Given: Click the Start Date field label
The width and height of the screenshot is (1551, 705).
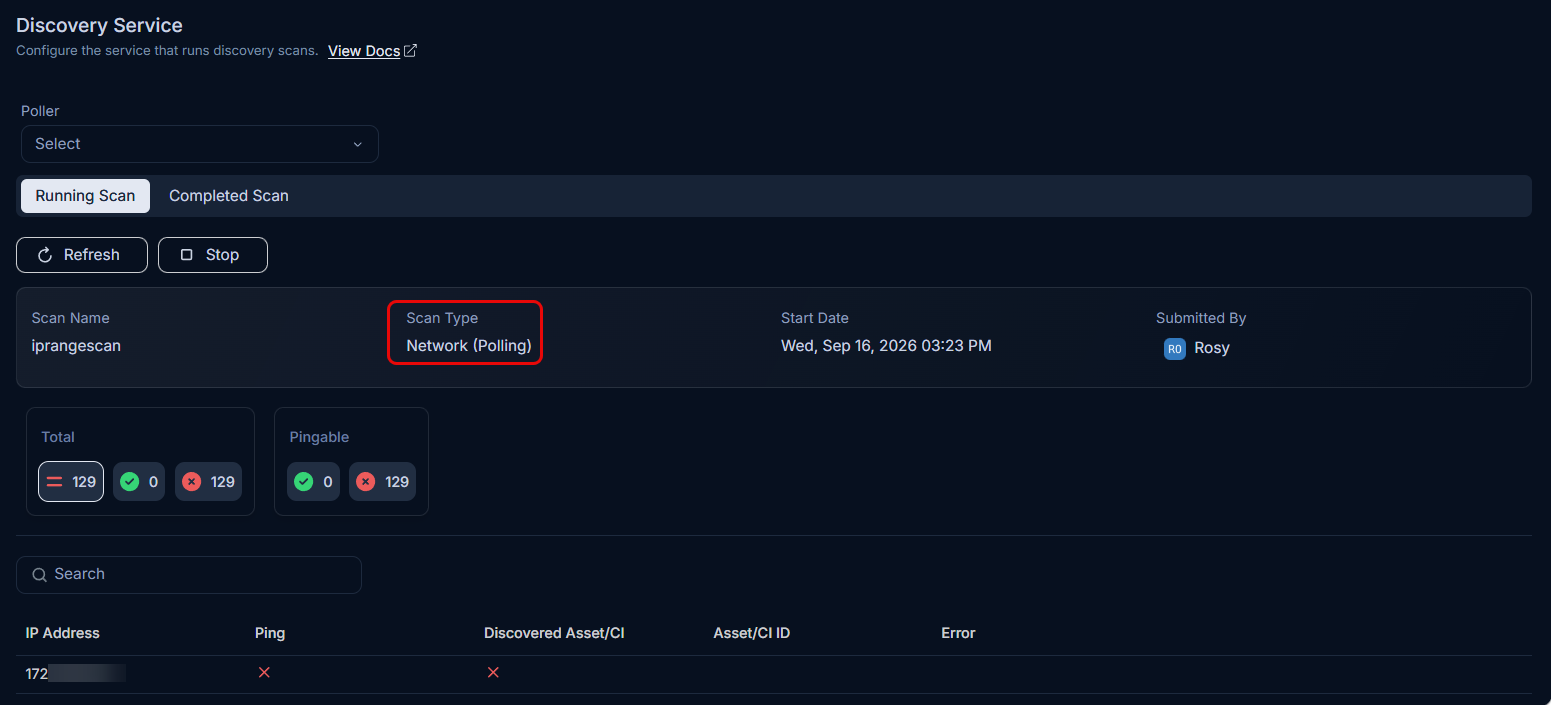Looking at the screenshot, I should pyautogui.click(x=815, y=318).
